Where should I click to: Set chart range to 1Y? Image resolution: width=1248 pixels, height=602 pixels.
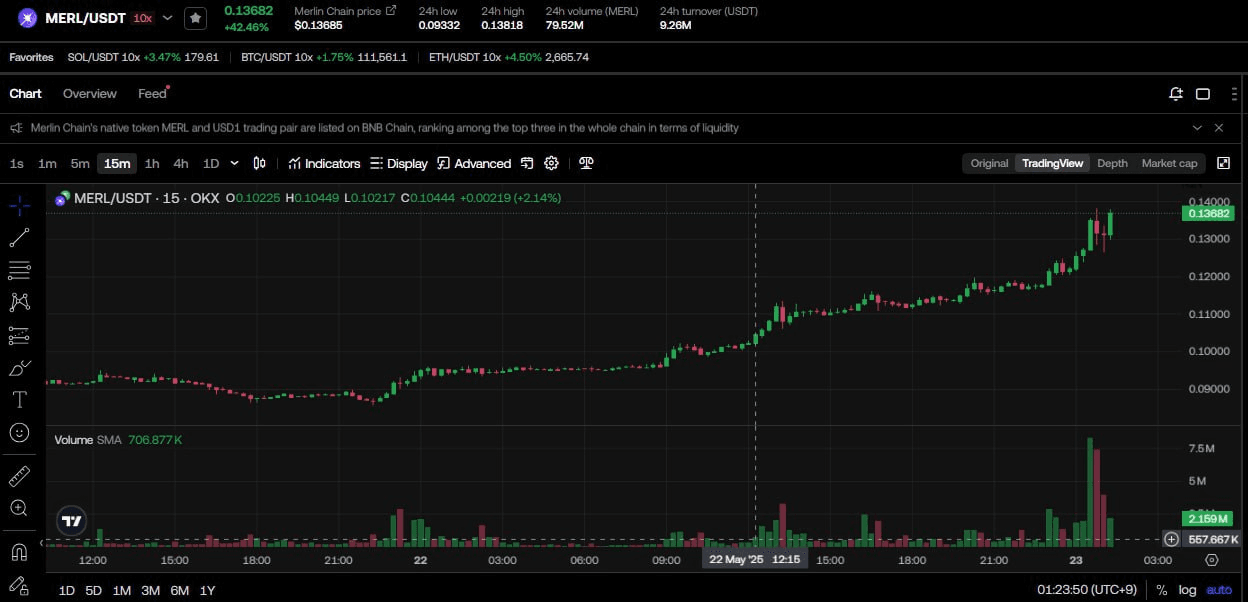click(207, 590)
